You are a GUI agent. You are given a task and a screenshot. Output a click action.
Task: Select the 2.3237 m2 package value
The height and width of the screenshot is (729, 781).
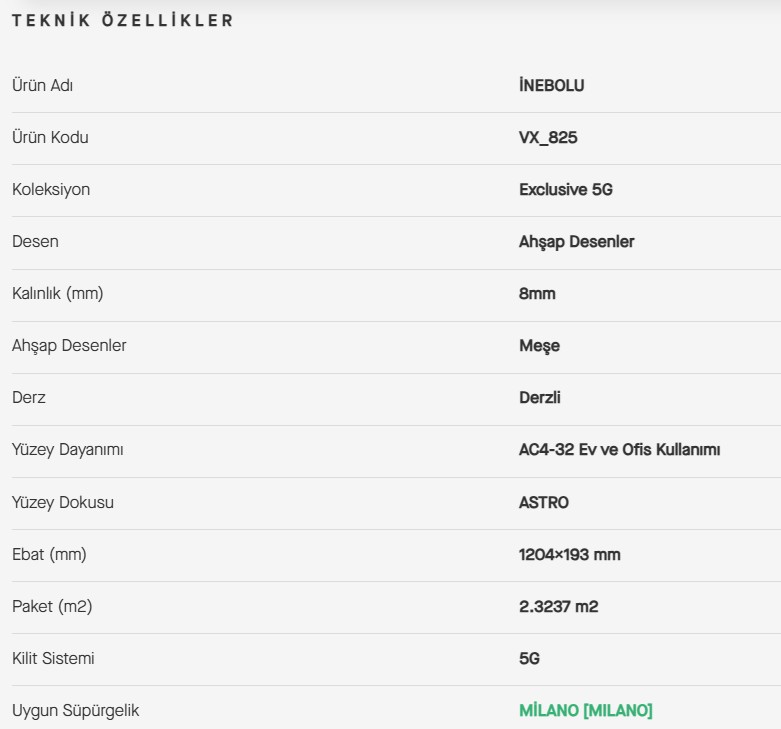(x=558, y=607)
